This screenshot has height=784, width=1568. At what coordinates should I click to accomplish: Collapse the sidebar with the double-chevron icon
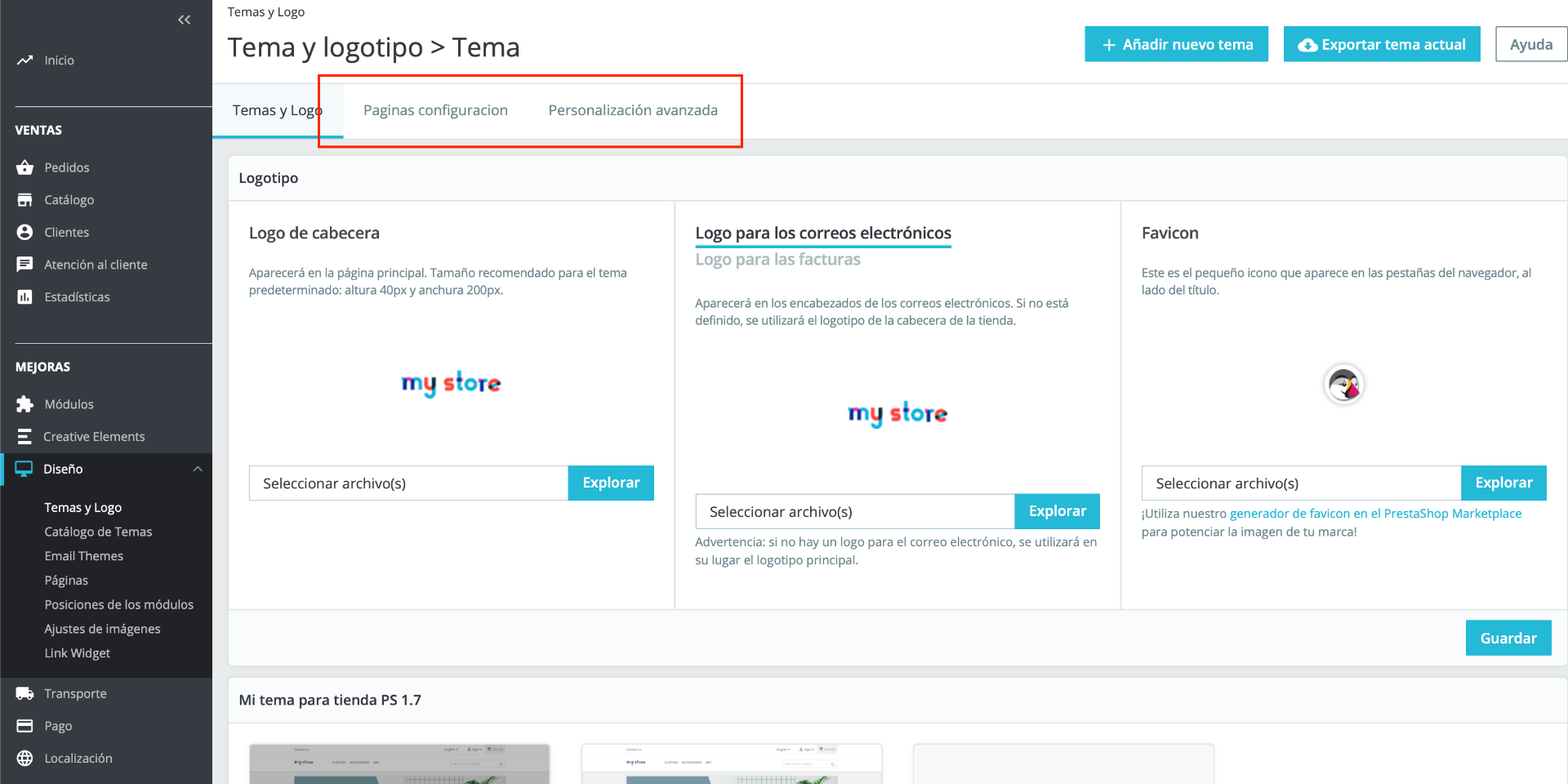pyautogui.click(x=185, y=20)
